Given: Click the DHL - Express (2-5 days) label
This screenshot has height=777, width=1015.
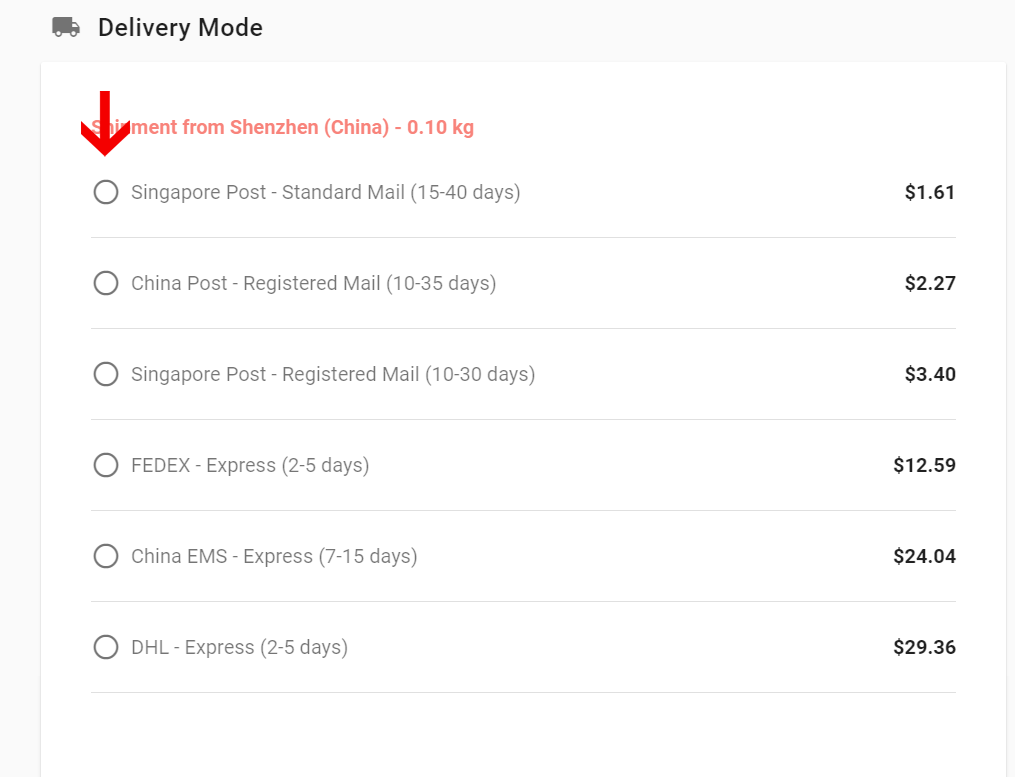Looking at the screenshot, I should (x=239, y=647).
